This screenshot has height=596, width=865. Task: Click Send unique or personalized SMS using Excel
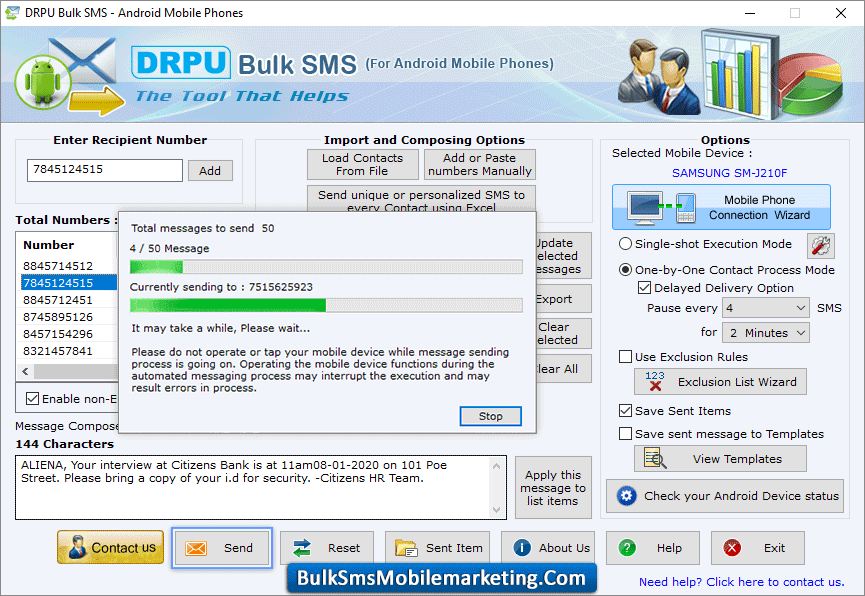[421, 199]
